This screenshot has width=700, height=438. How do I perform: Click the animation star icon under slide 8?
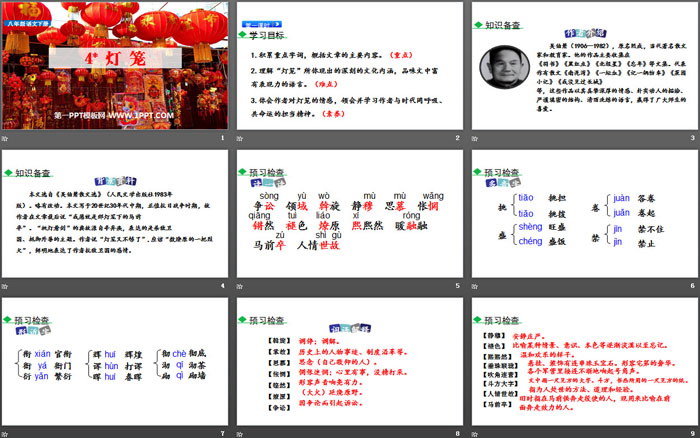(240, 434)
